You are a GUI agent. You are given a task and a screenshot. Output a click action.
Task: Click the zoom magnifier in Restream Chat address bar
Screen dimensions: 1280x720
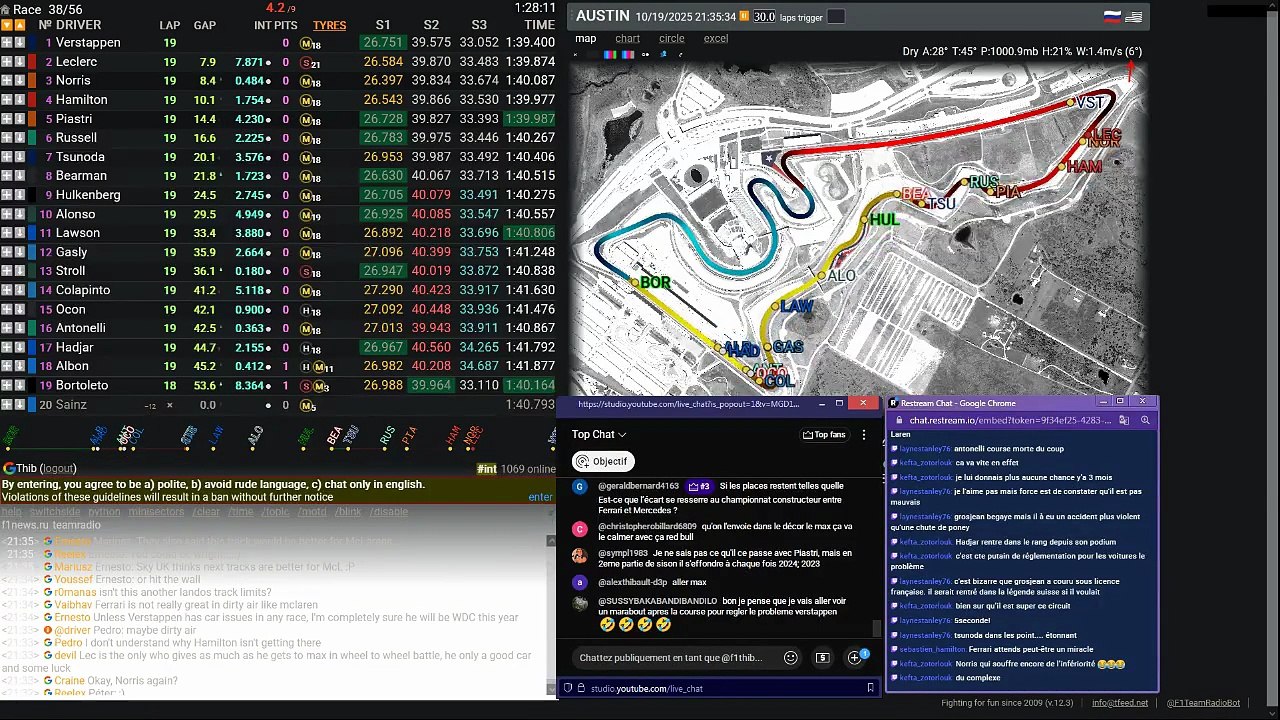click(x=1145, y=421)
